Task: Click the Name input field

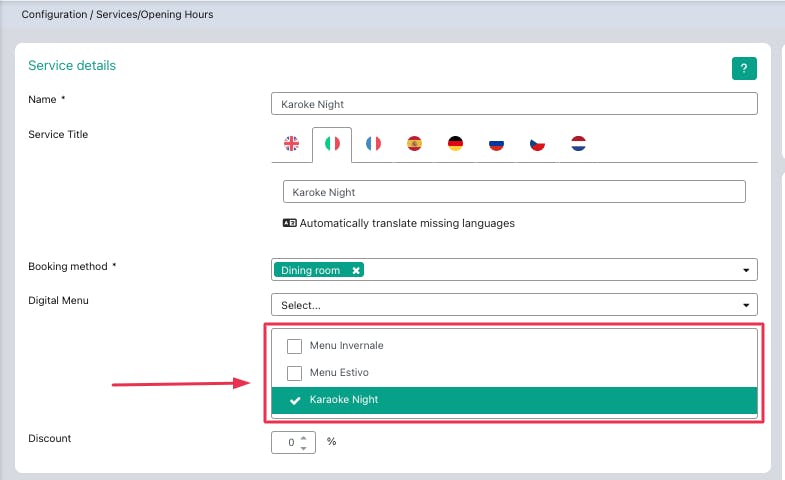Action: coord(513,103)
